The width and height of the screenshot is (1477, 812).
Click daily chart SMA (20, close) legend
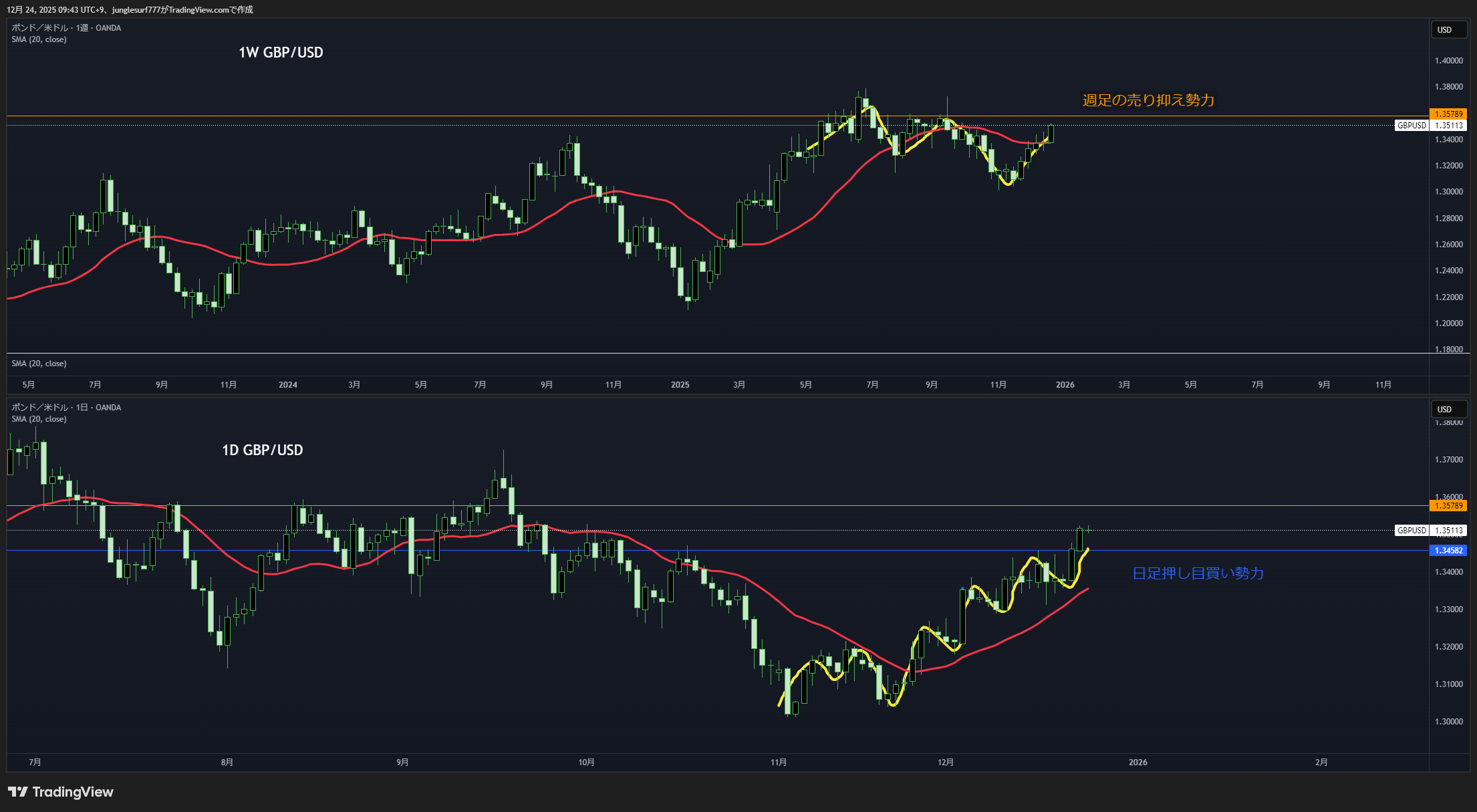click(39, 419)
